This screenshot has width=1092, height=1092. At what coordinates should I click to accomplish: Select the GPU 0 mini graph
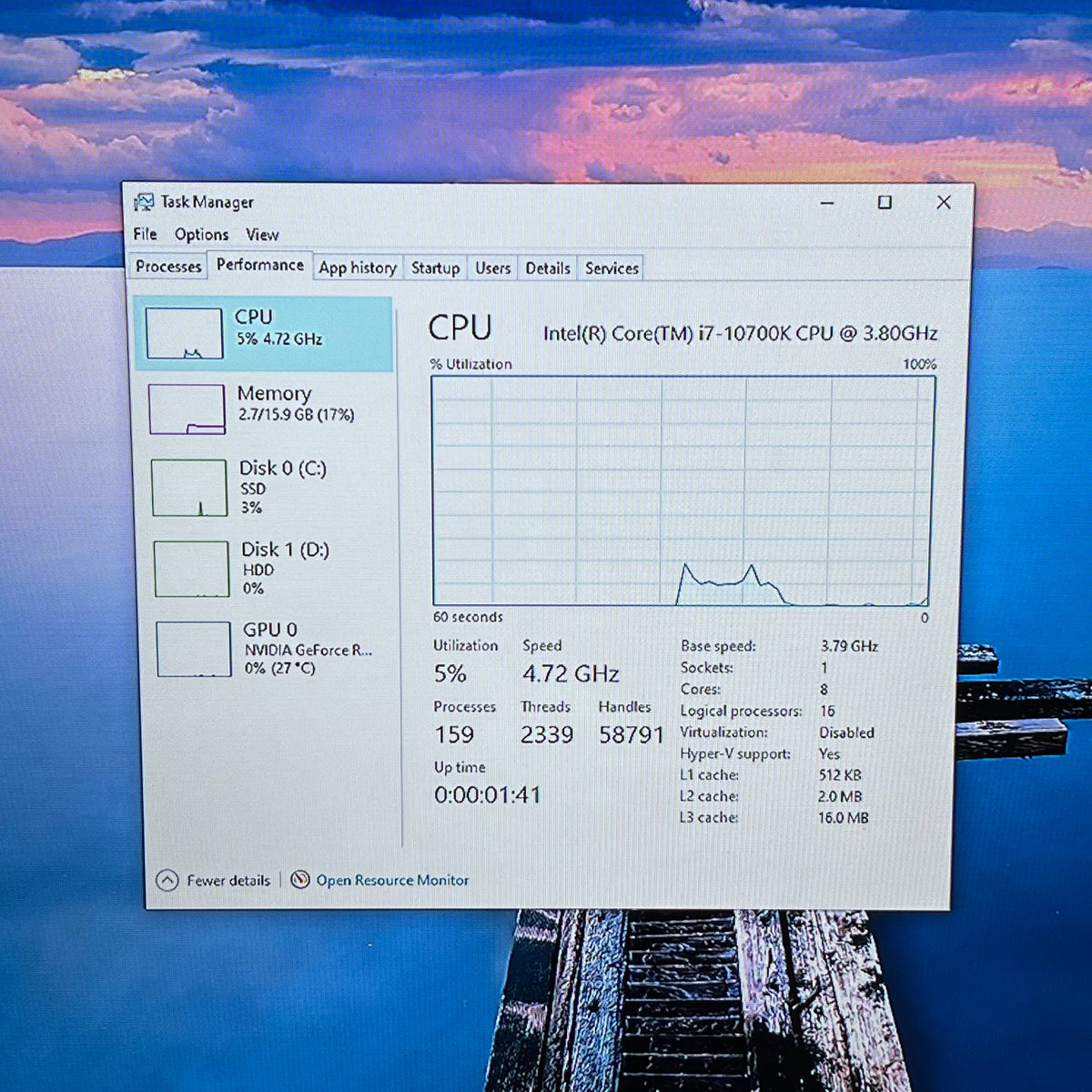pyautogui.click(x=194, y=649)
